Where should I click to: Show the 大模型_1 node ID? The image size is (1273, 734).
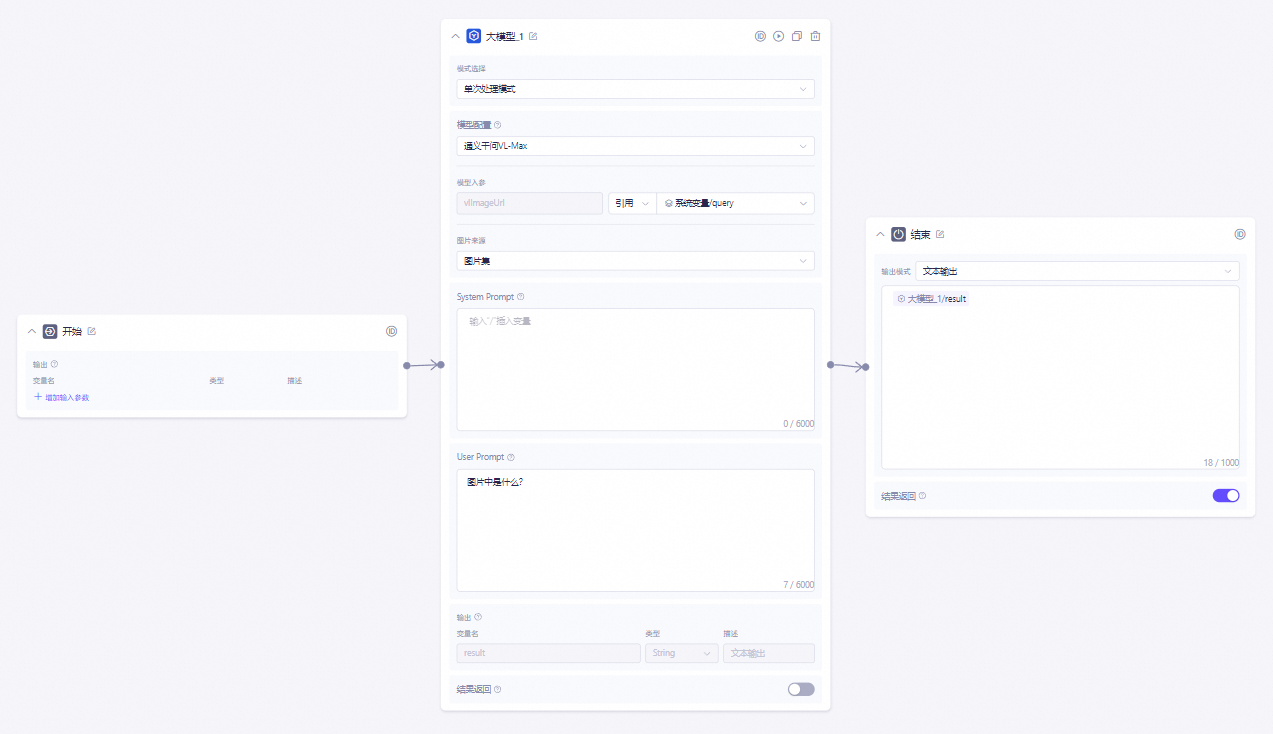(760, 36)
